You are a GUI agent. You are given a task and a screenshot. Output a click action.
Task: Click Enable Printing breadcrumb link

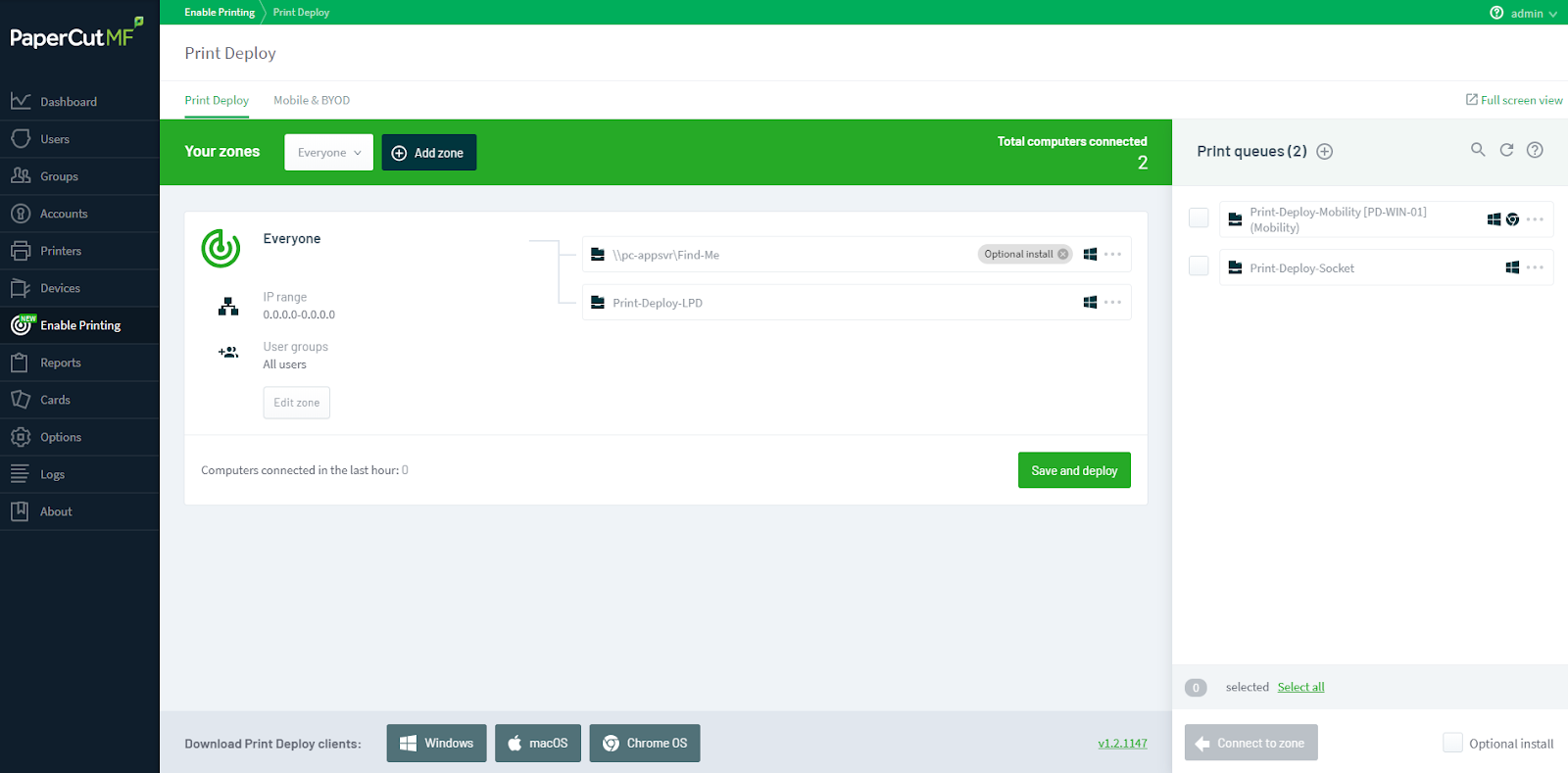[x=220, y=12]
